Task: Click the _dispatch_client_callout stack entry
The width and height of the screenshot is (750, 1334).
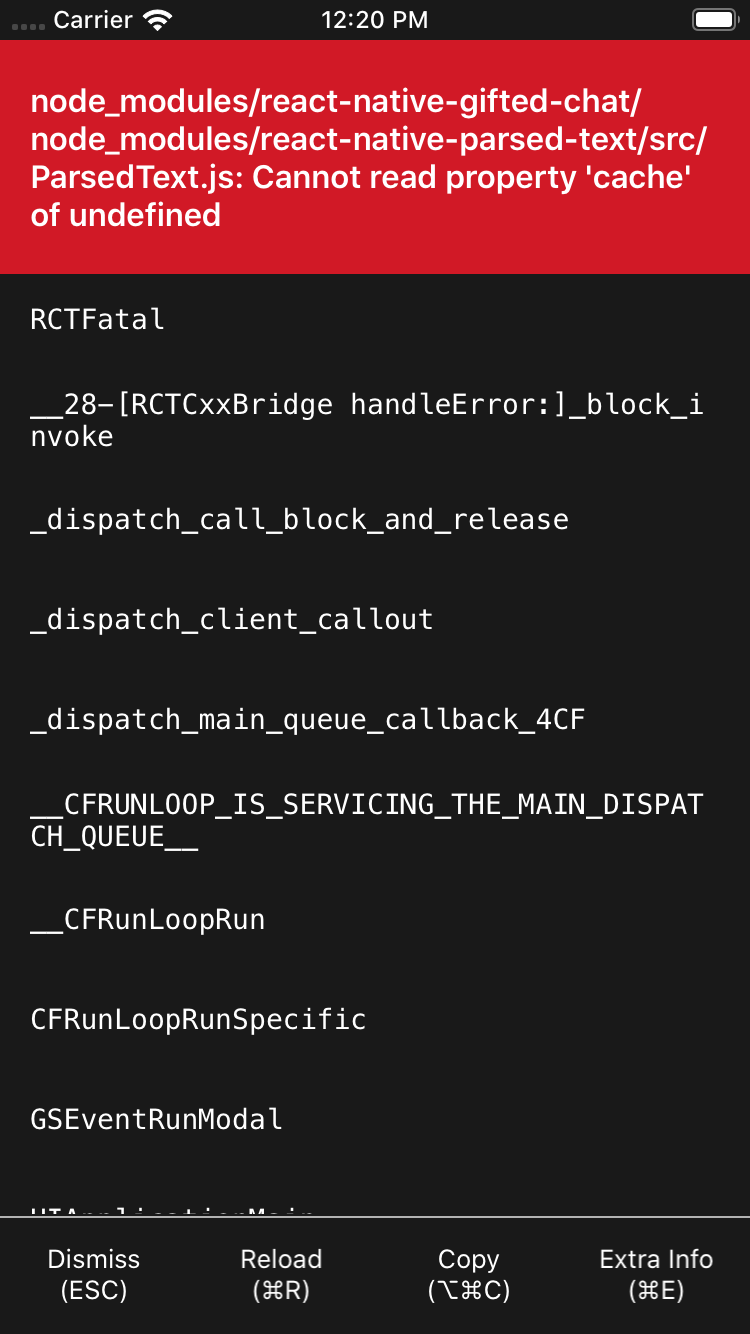Action: pyautogui.click(x=230, y=619)
